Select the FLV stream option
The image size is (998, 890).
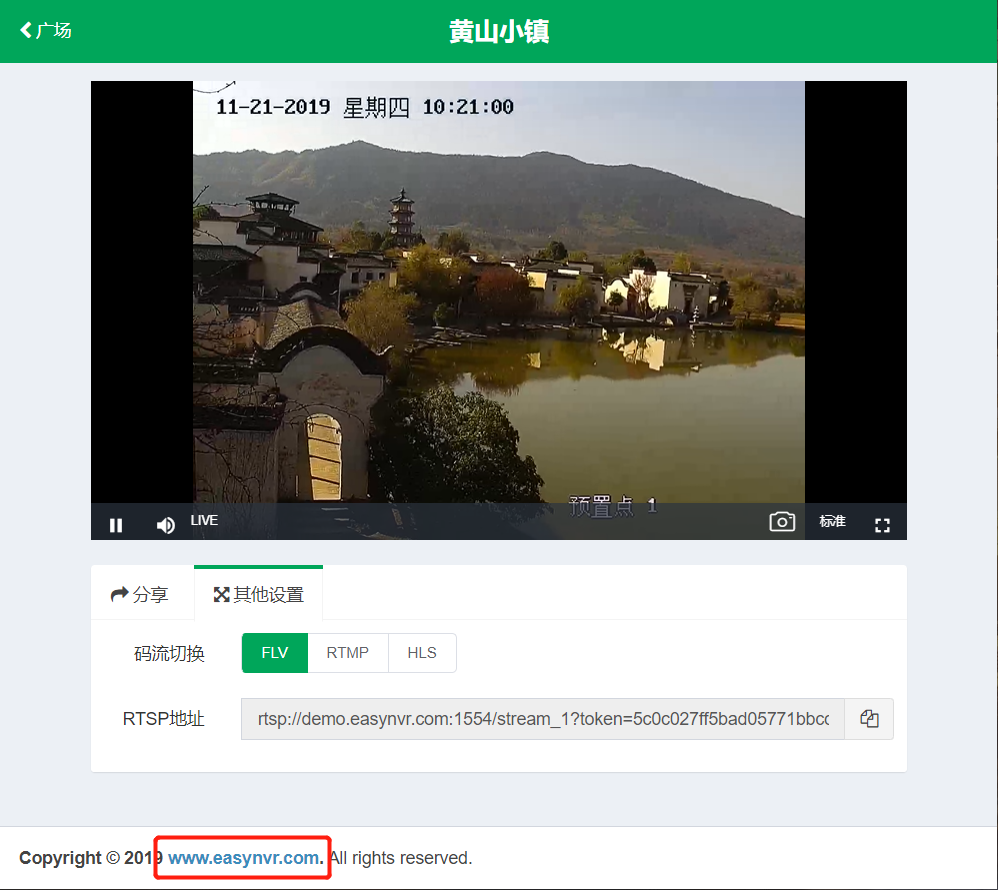coord(274,652)
